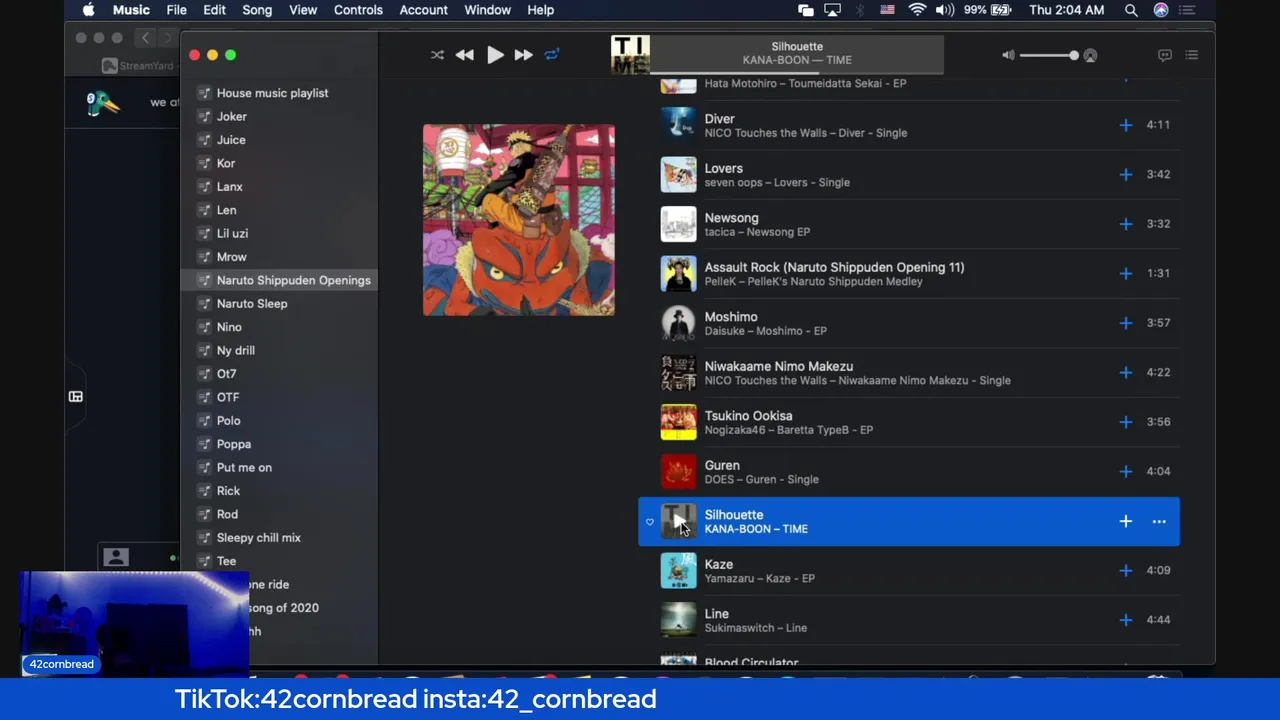Go back in background browser window
The image size is (1280, 720).
click(x=145, y=38)
